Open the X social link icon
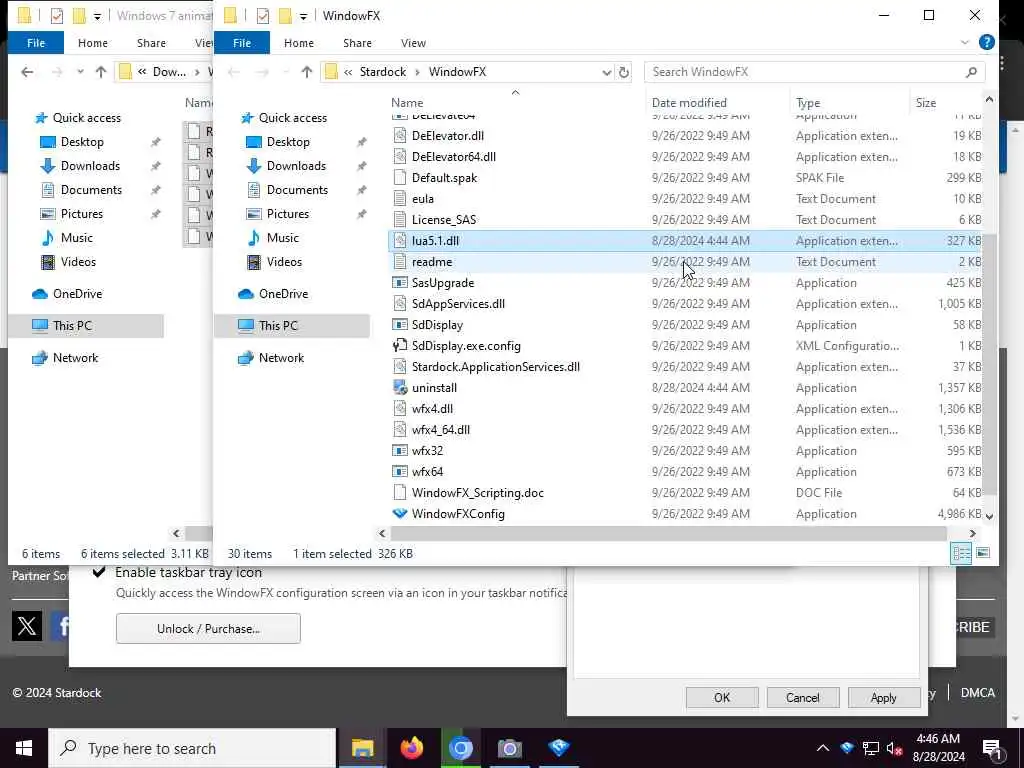This screenshot has width=1024, height=768. (x=27, y=626)
